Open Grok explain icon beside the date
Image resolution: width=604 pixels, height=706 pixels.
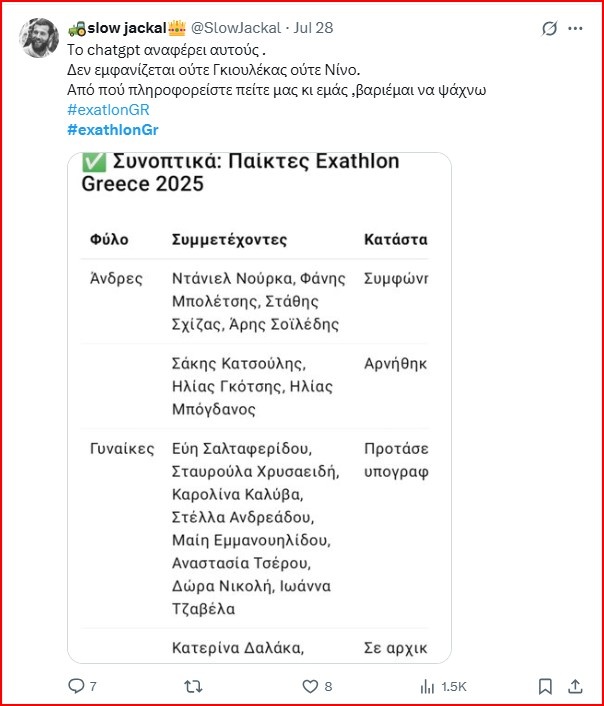[548, 29]
